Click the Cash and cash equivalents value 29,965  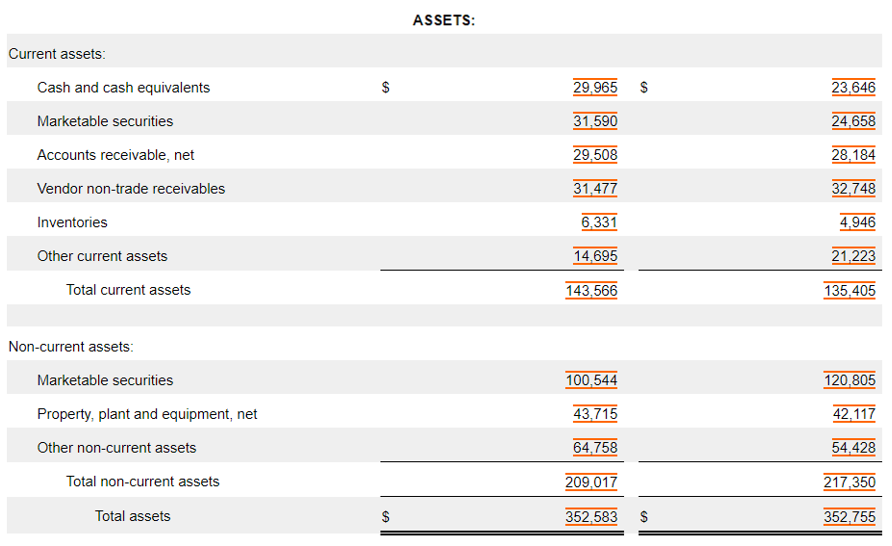point(595,87)
